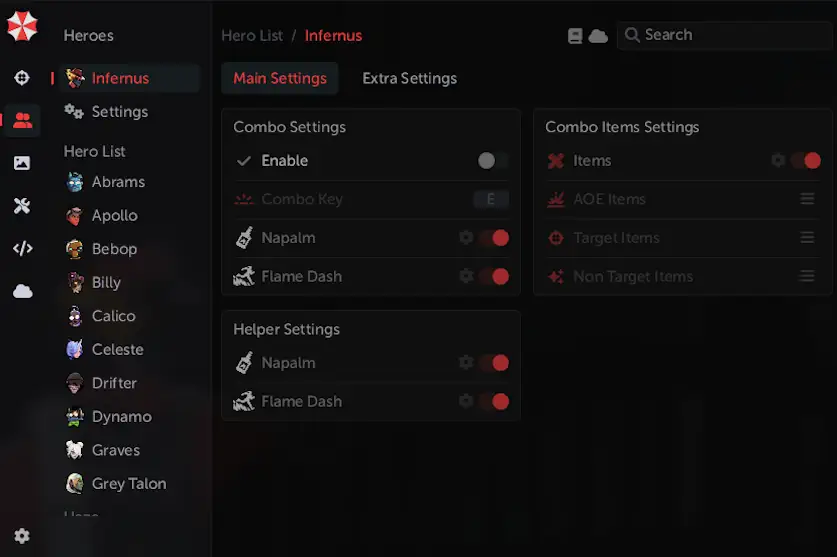The width and height of the screenshot is (837, 557).
Task: Click the Apollo hero avatar
Action: click(75, 216)
